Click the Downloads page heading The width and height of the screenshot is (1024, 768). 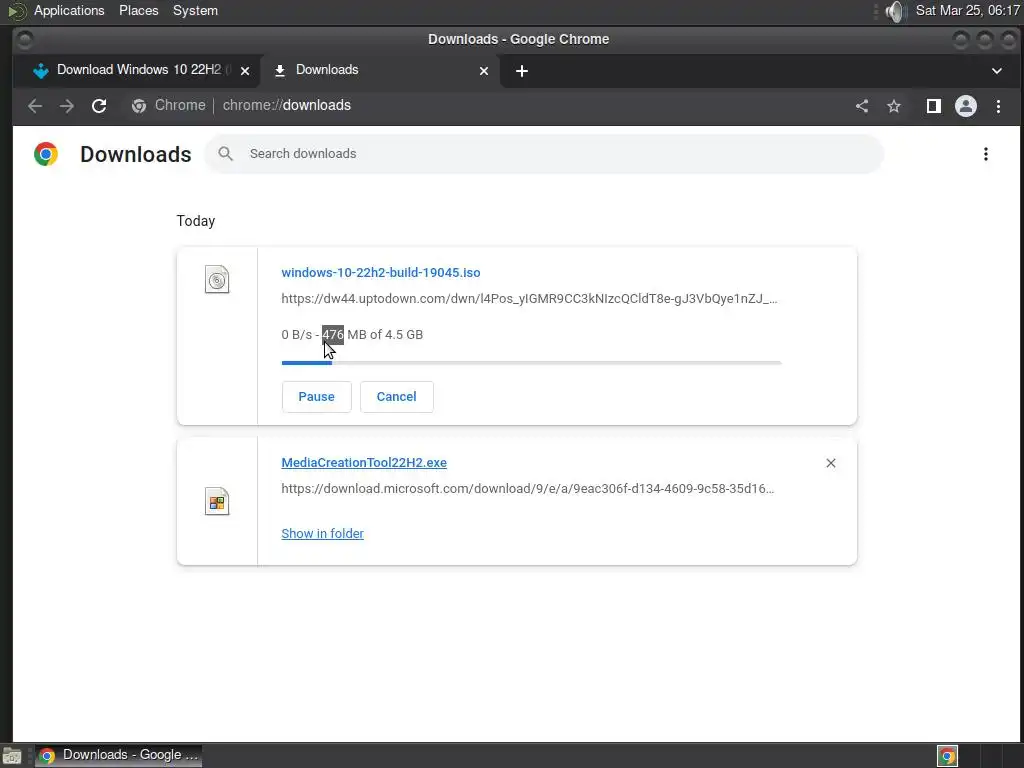tap(135, 154)
